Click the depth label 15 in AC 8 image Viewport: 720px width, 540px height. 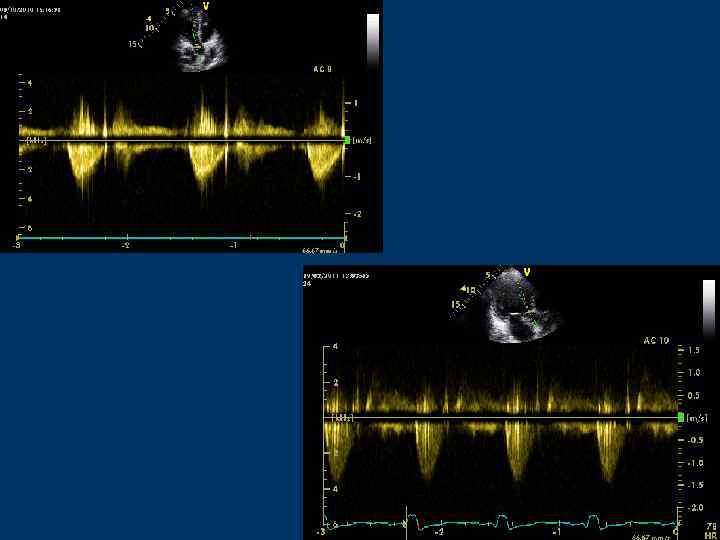coord(133,44)
